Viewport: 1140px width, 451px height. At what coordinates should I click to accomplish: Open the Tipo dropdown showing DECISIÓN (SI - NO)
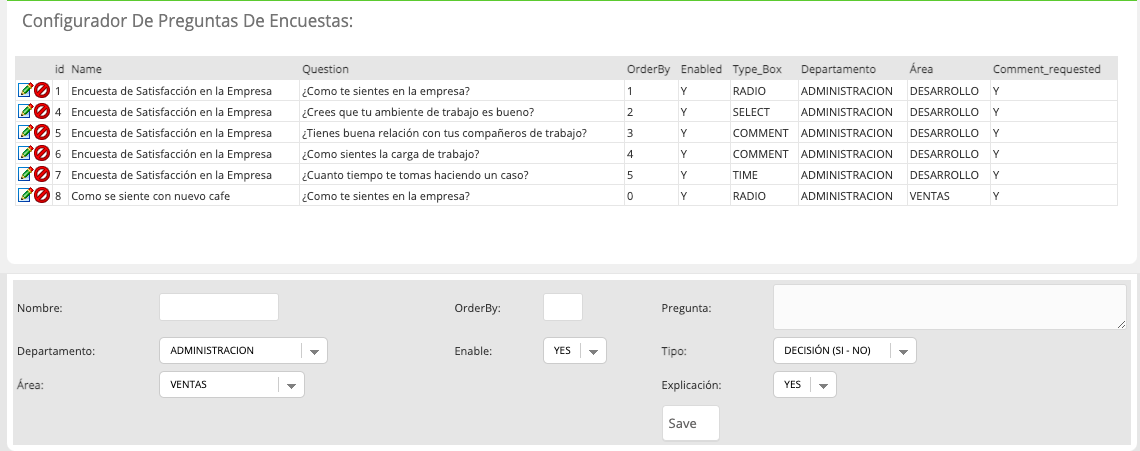pyautogui.click(x=845, y=351)
